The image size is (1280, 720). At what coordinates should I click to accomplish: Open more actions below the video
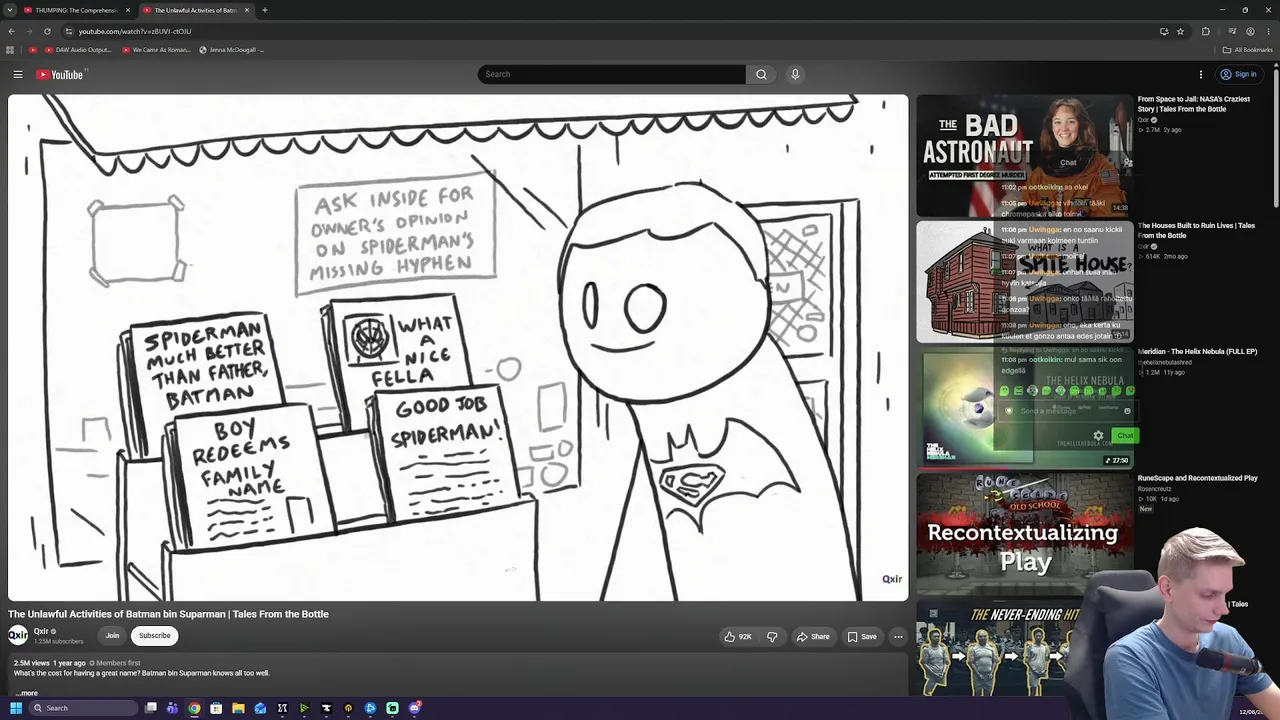898,636
